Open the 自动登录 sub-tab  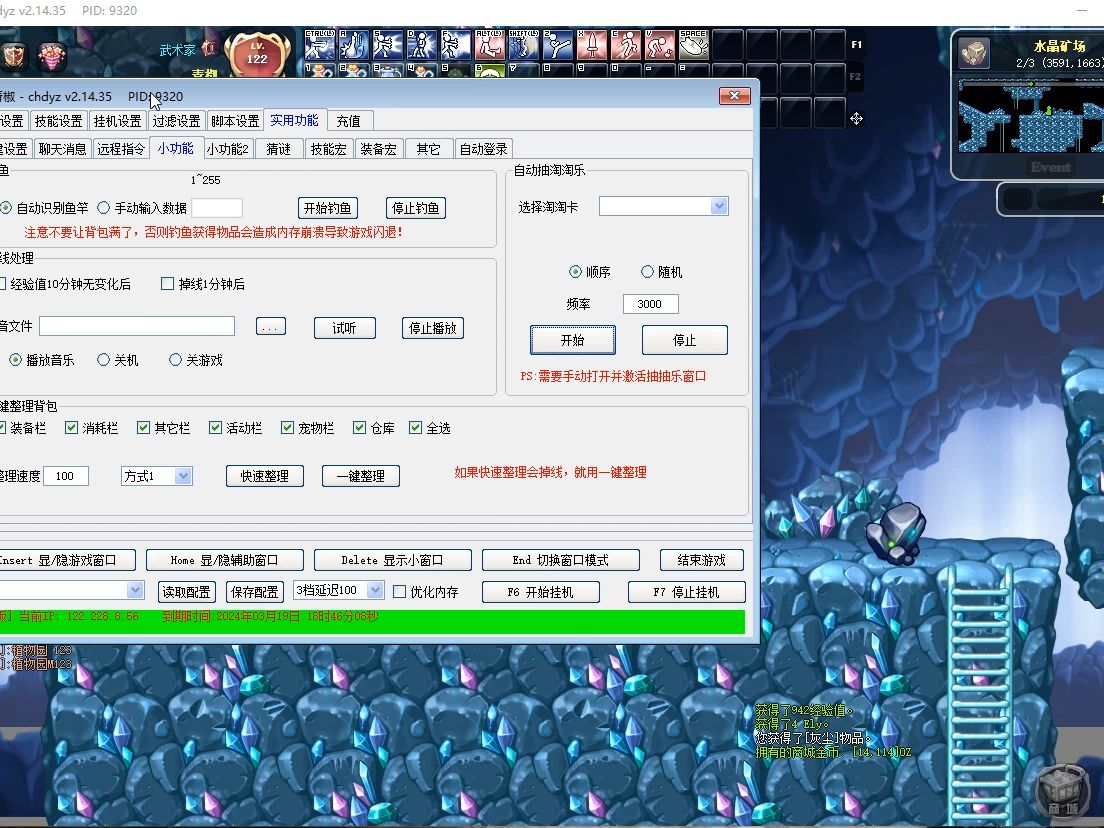[x=484, y=149]
